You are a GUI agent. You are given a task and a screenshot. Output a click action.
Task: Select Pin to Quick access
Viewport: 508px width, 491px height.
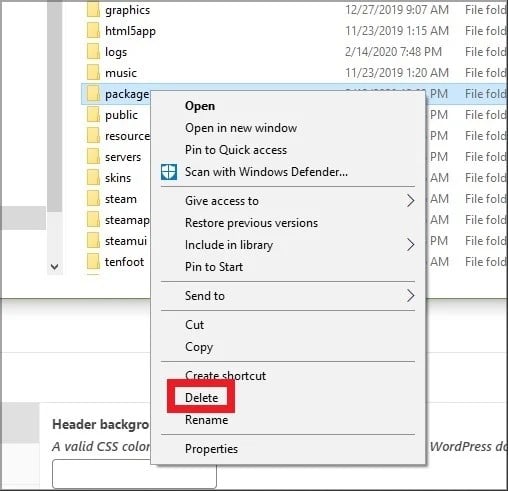236,150
